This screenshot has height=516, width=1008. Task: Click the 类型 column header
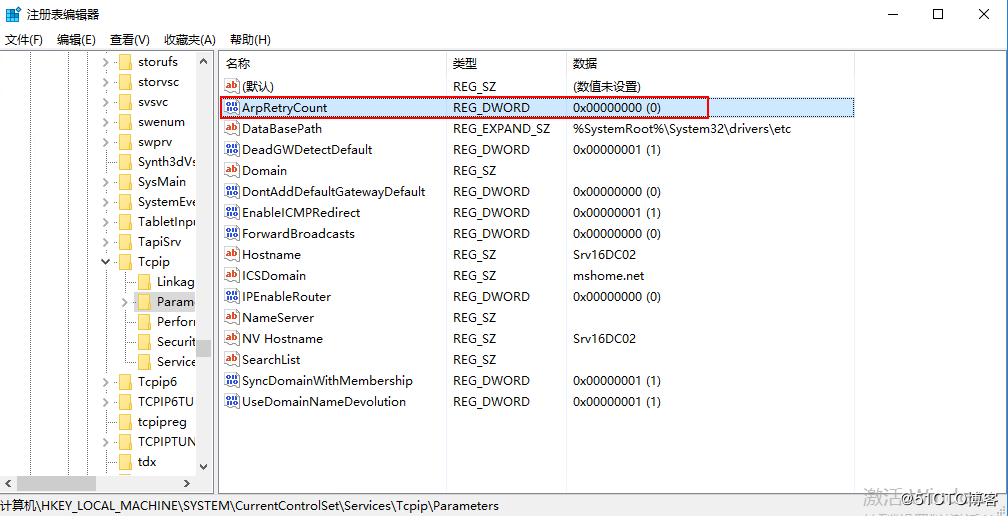(x=465, y=63)
